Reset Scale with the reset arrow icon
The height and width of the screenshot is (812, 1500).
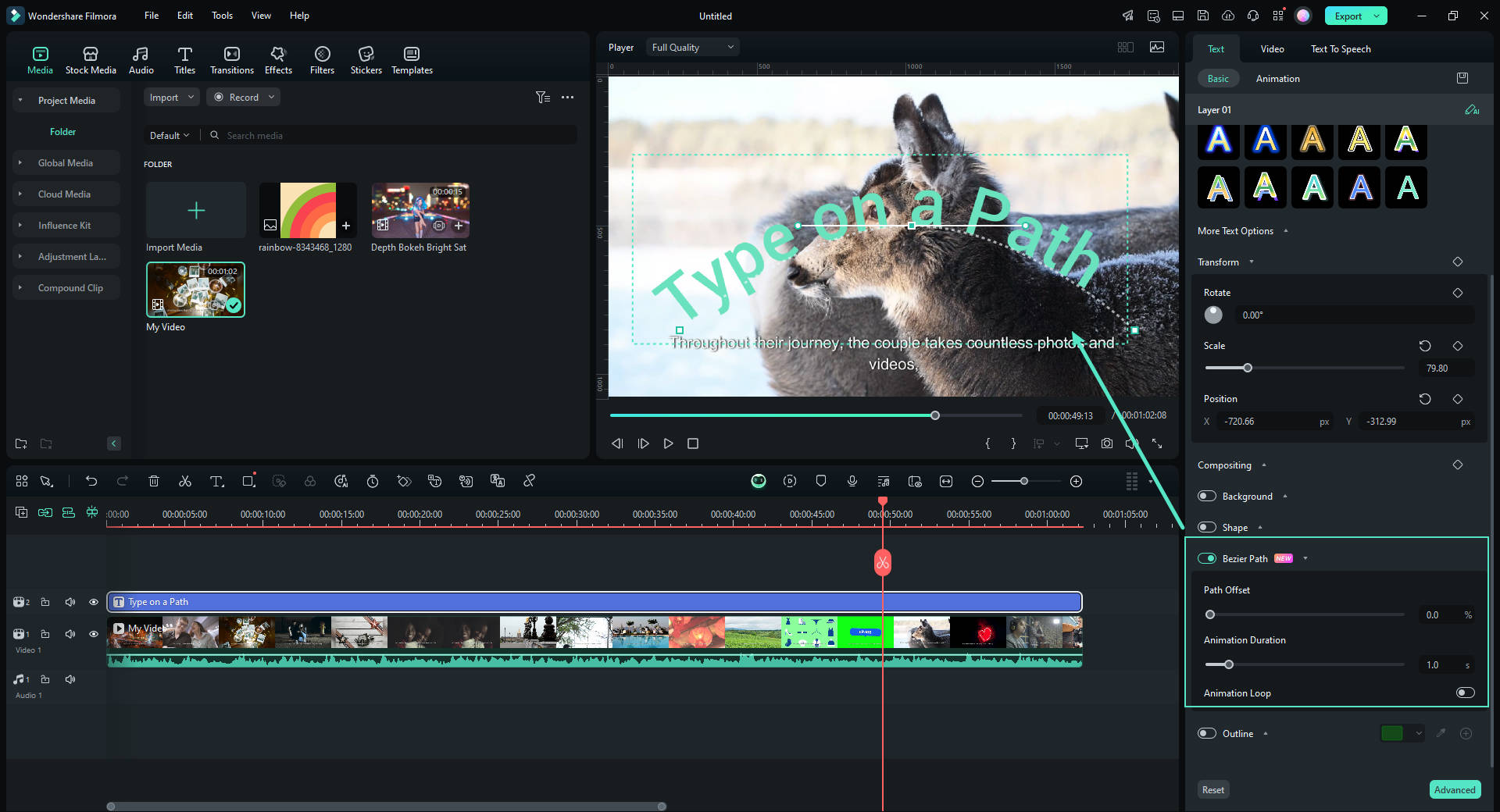point(1425,346)
